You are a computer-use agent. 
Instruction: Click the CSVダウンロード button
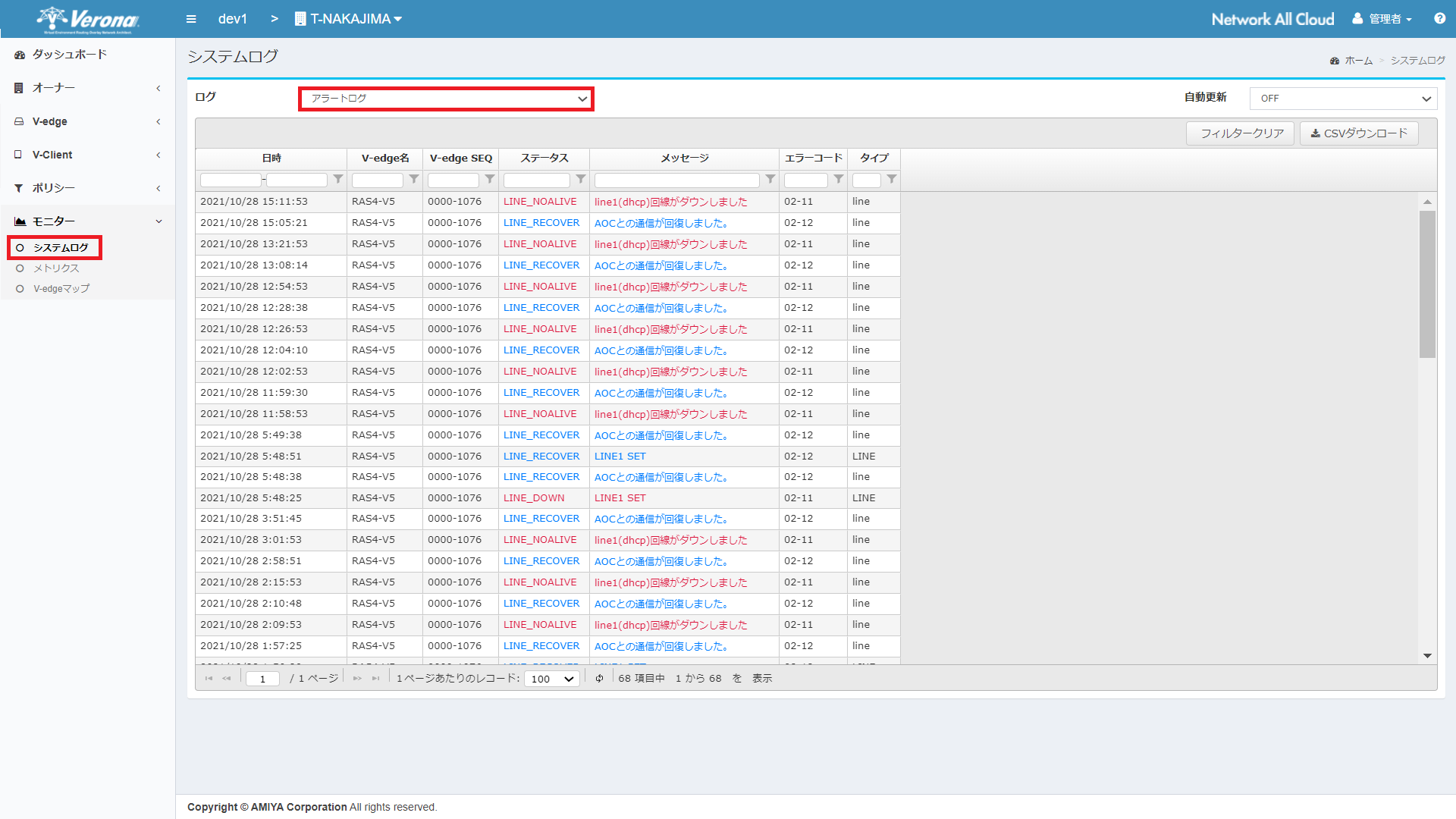click(x=1359, y=133)
